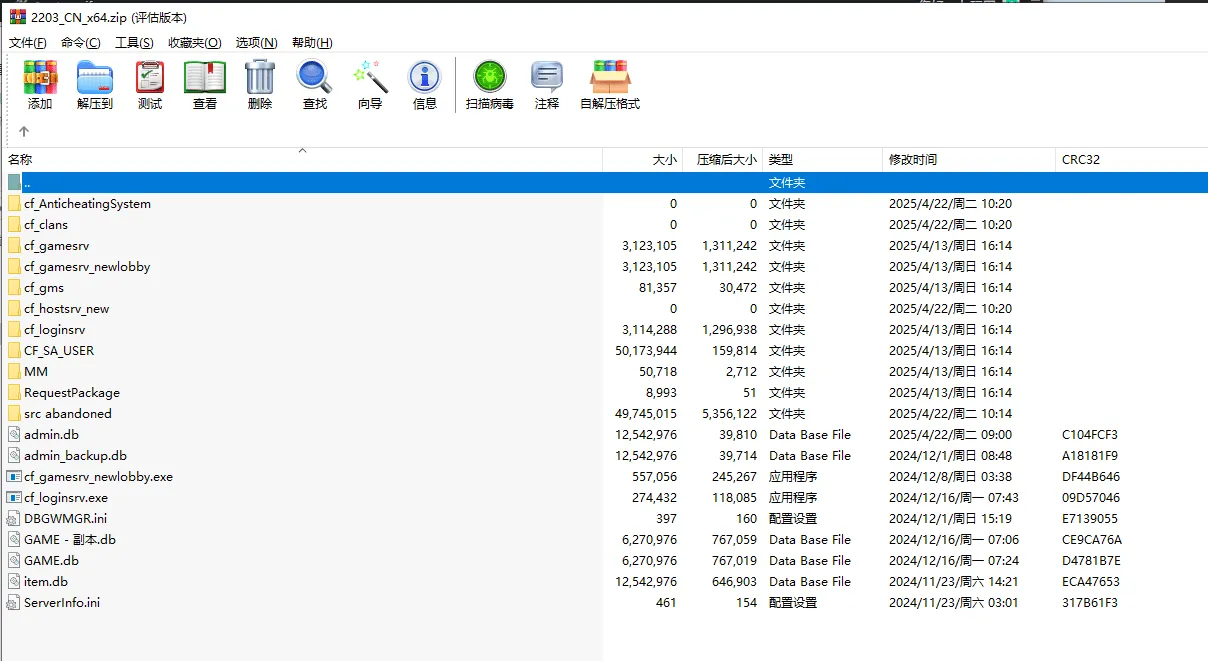Select the parent directory ".." row

(604, 182)
